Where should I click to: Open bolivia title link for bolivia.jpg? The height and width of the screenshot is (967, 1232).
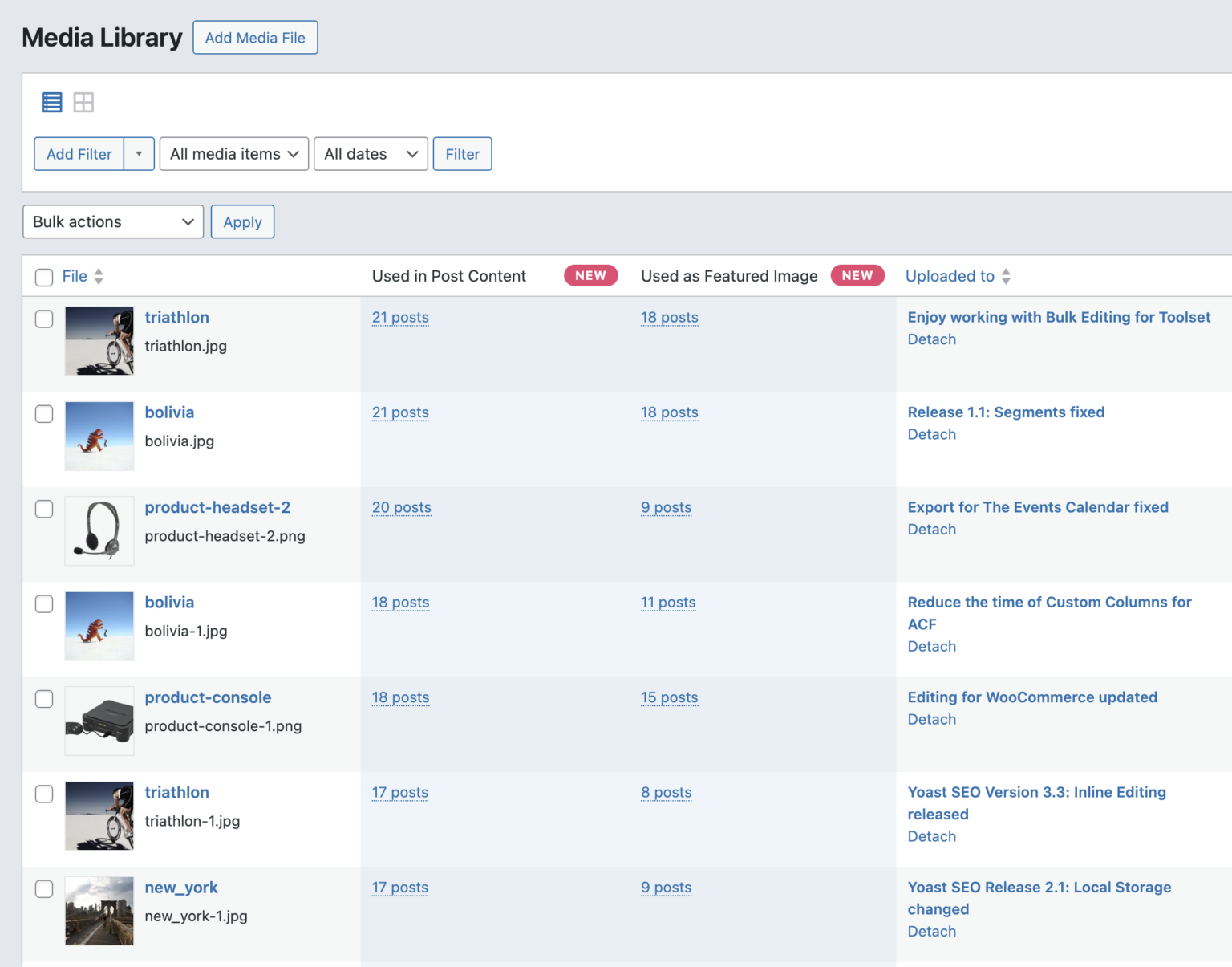click(169, 412)
